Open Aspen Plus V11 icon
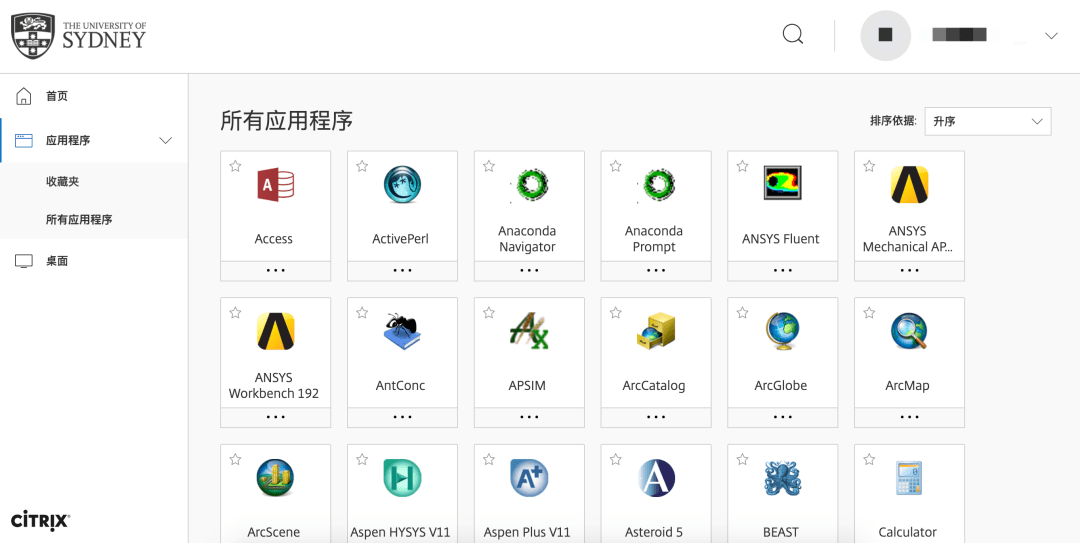 [x=529, y=478]
